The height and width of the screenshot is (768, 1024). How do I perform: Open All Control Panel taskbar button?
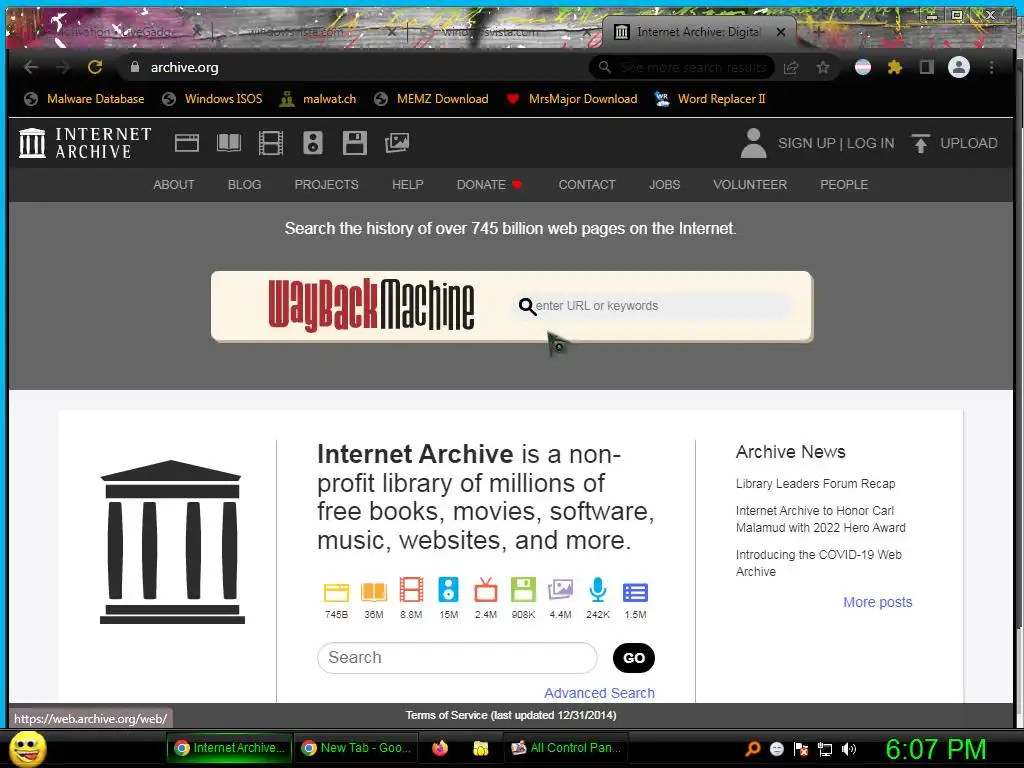pos(566,748)
